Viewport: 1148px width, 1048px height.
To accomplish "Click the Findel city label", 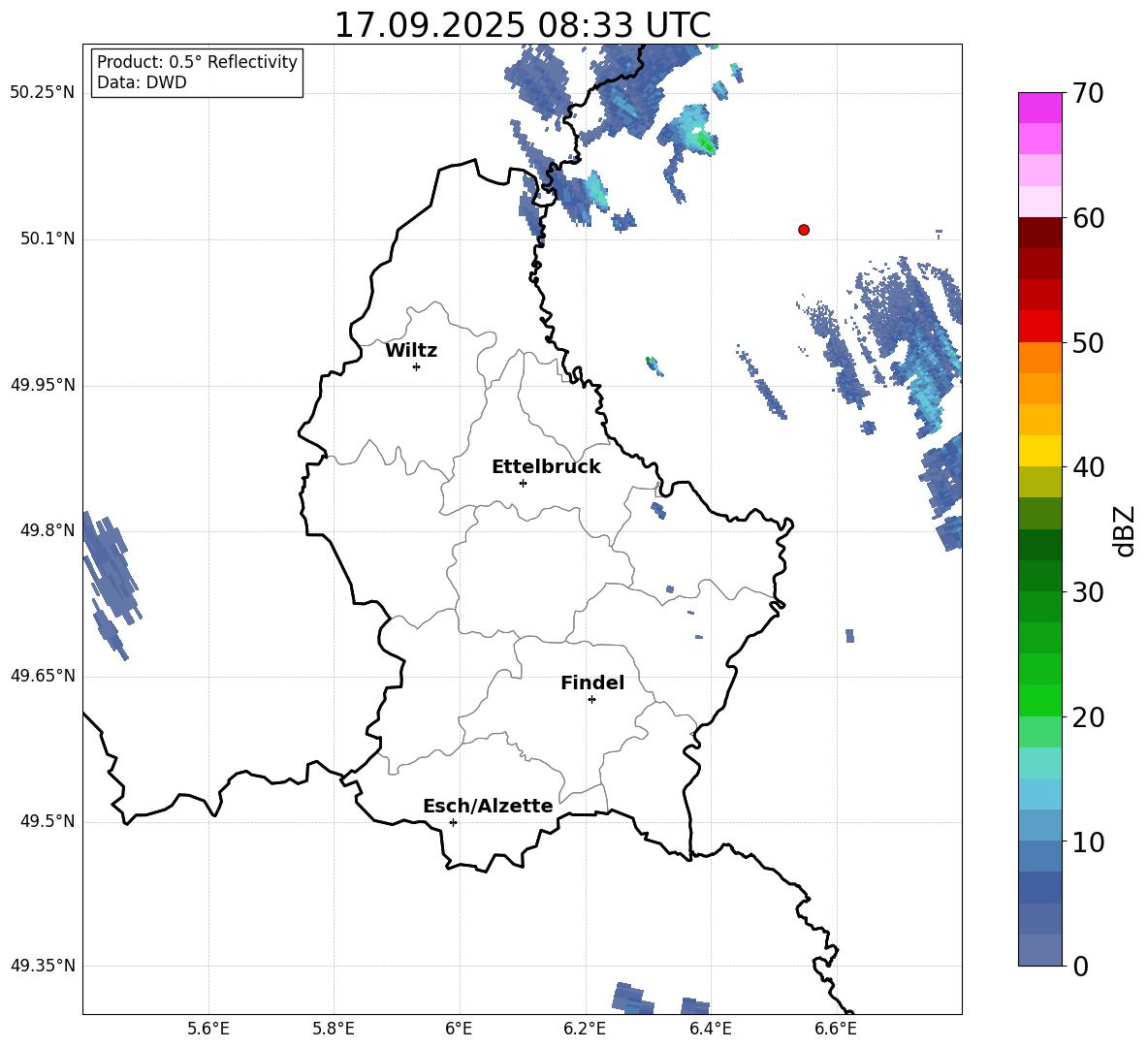I will click(592, 683).
